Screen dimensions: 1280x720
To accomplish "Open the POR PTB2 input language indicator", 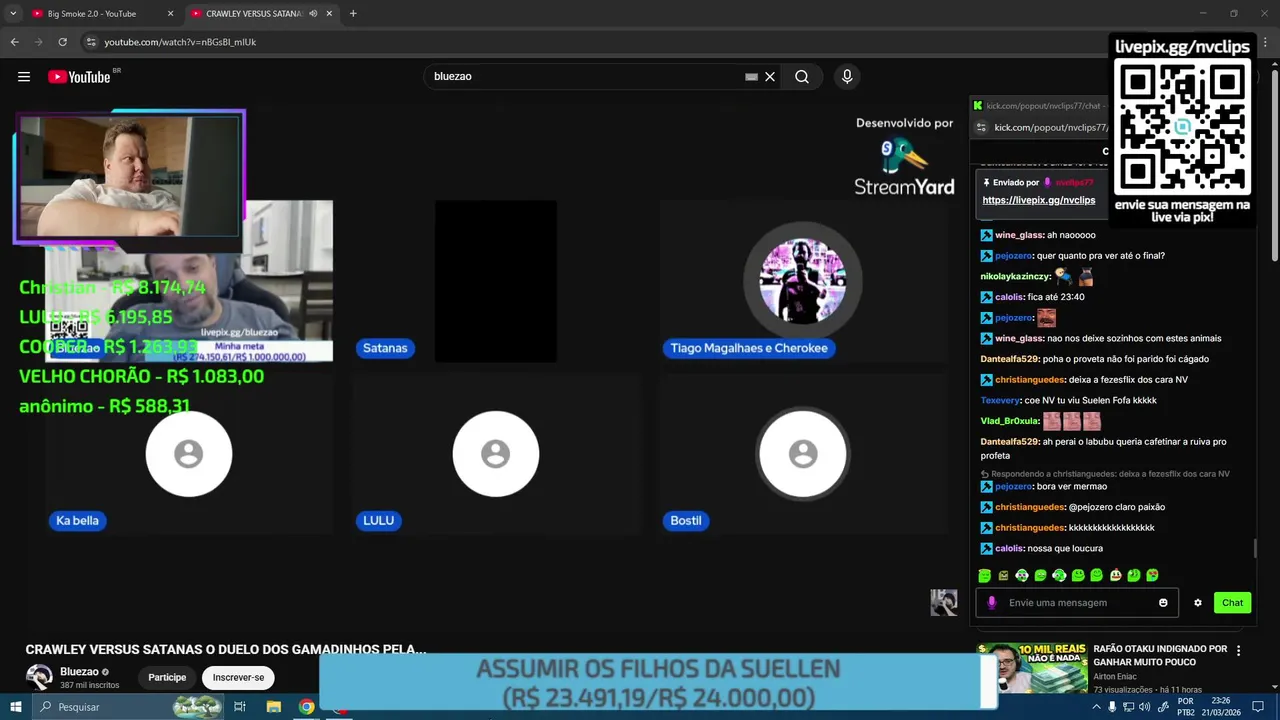I will (x=1186, y=707).
